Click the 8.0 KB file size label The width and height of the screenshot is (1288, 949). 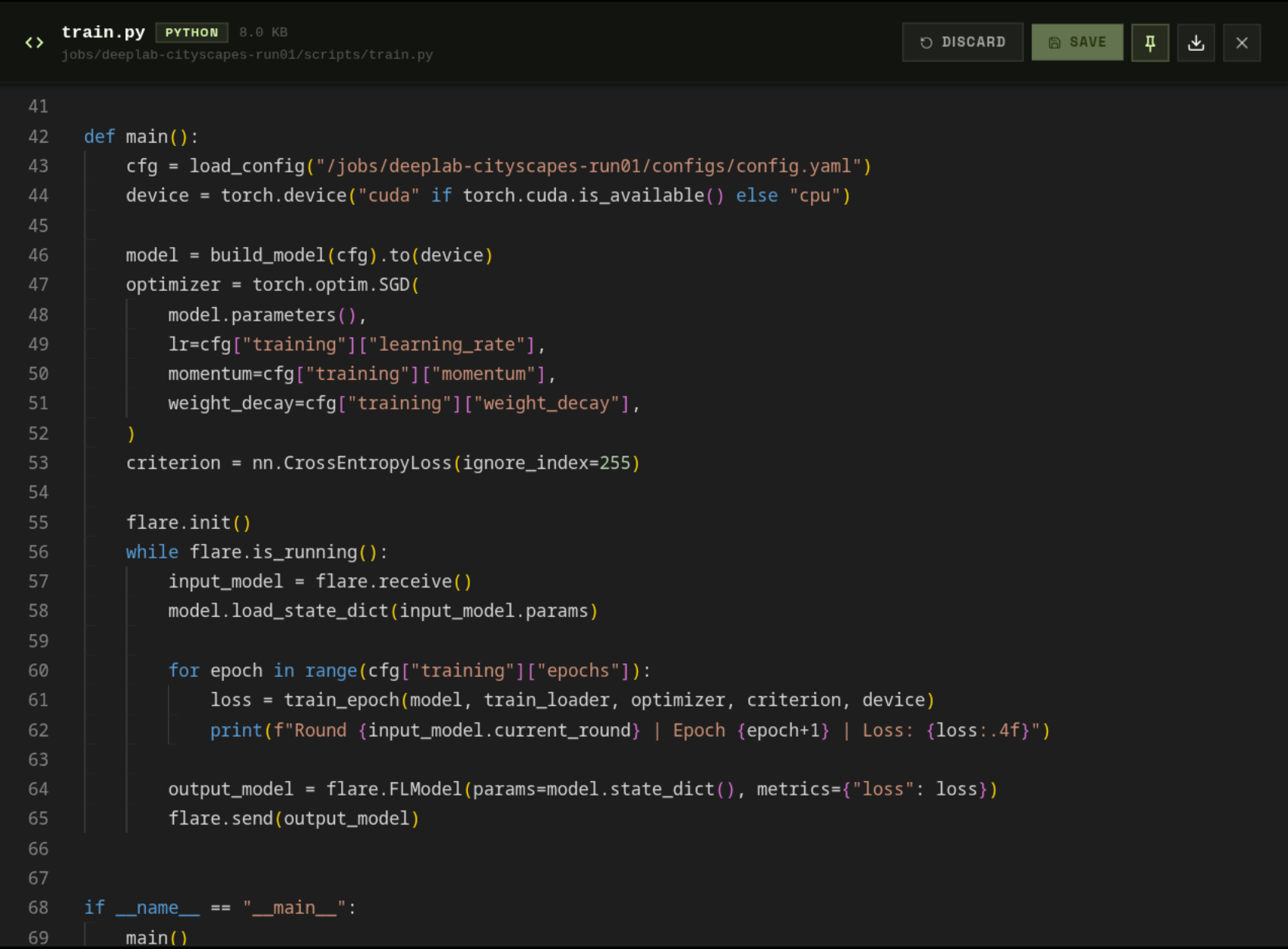[263, 33]
